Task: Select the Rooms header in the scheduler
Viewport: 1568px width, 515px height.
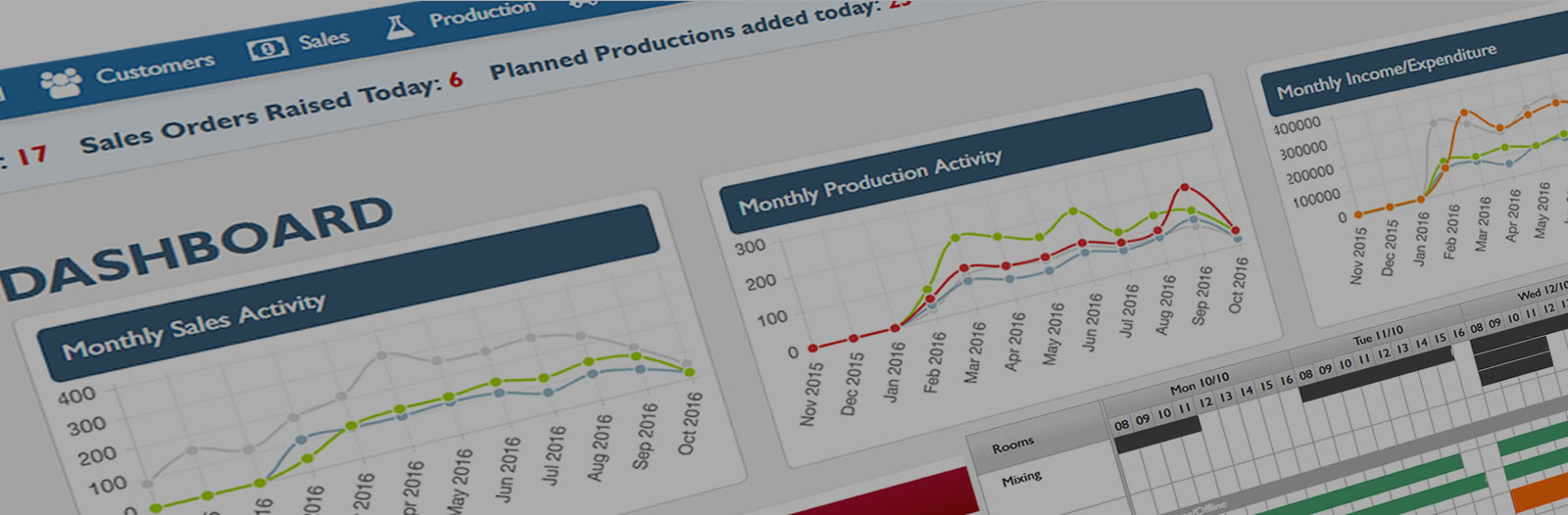Action: click(x=1012, y=445)
